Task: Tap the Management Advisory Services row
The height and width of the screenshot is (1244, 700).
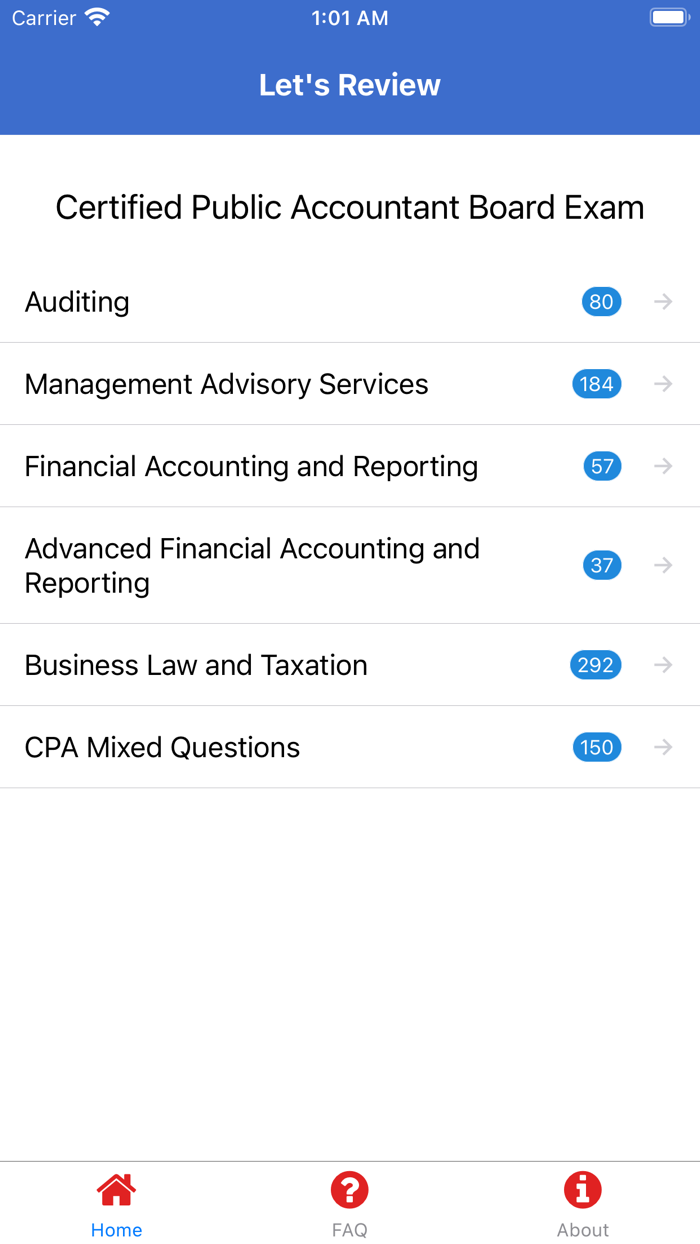Action: 227,384
